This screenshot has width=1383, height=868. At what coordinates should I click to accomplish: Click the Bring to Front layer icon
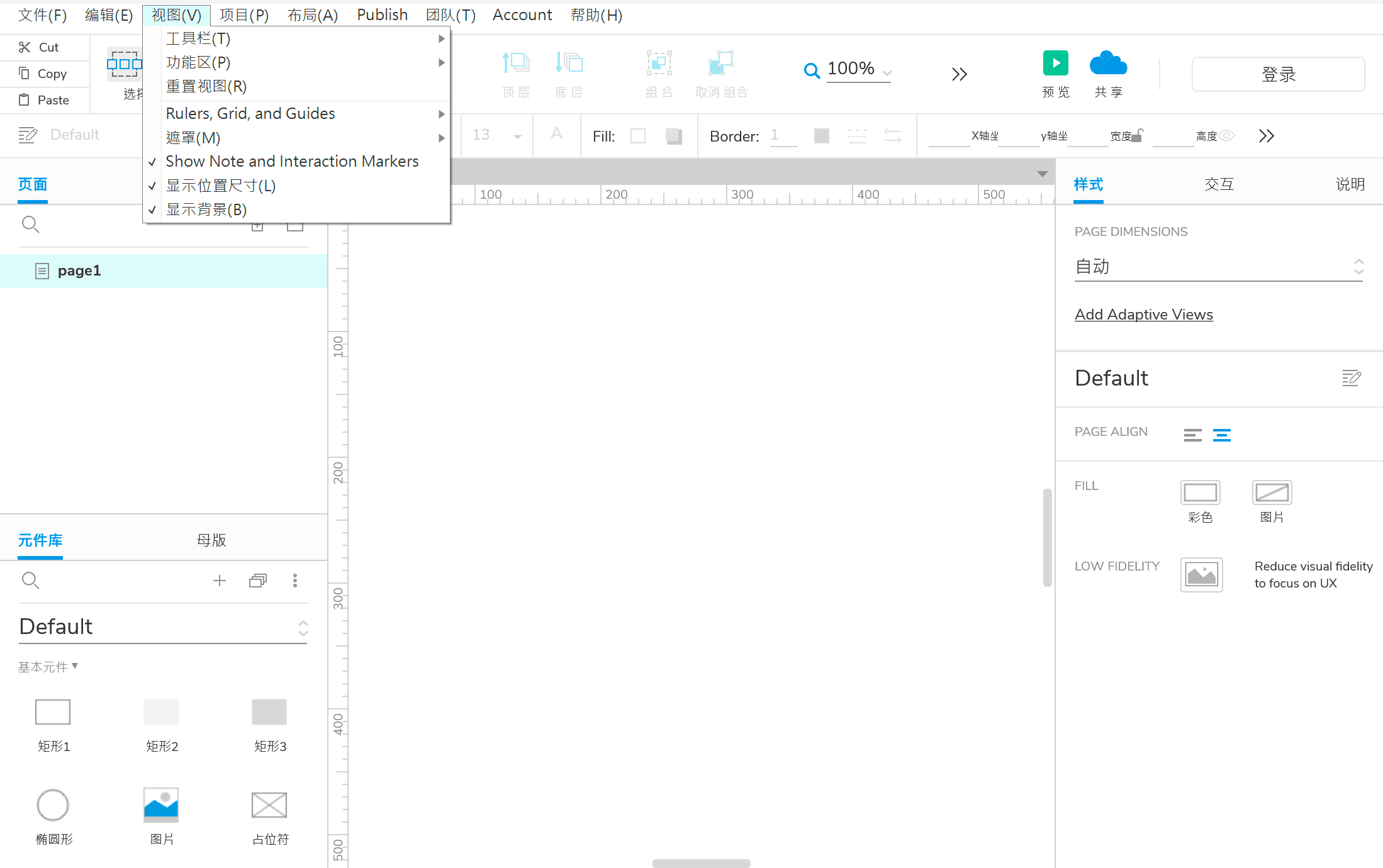pyautogui.click(x=515, y=64)
